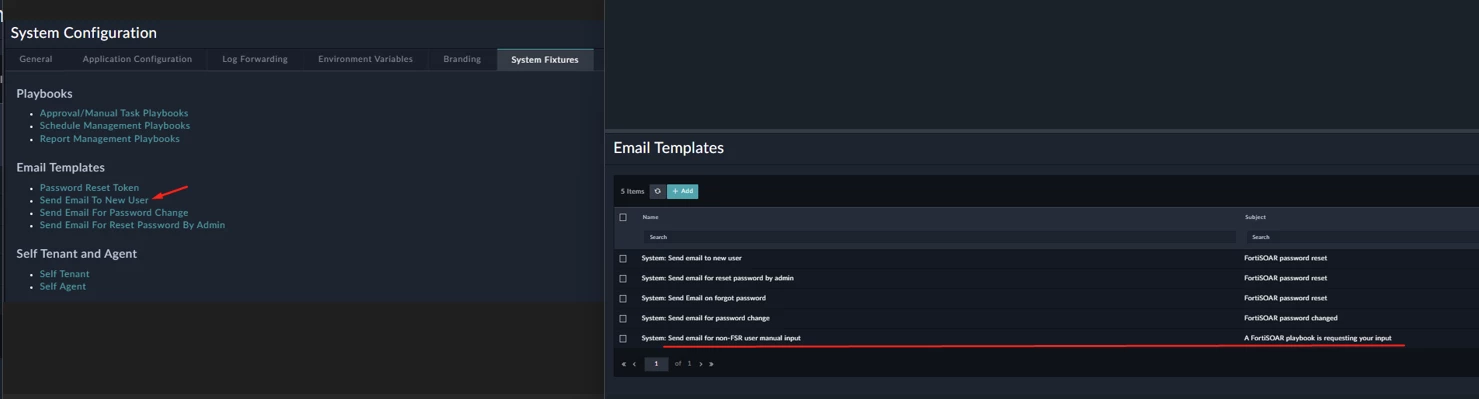The width and height of the screenshot is (1479, 399).
Task: Open 'System: Send email for password change' row
Action: point(706,318)
